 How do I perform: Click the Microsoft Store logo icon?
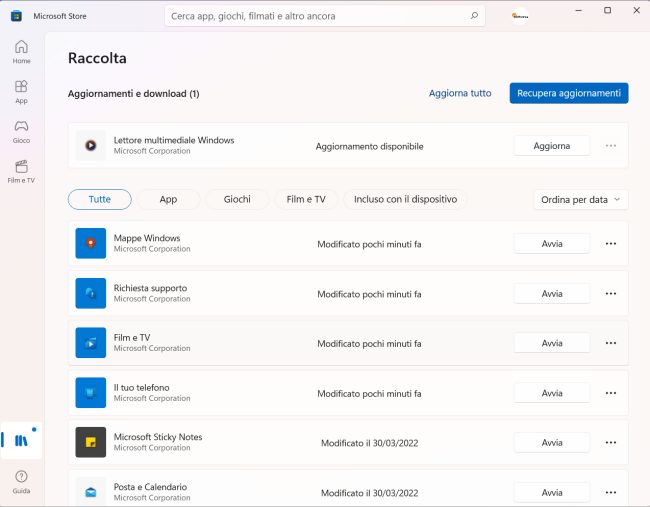coord(16,16)
